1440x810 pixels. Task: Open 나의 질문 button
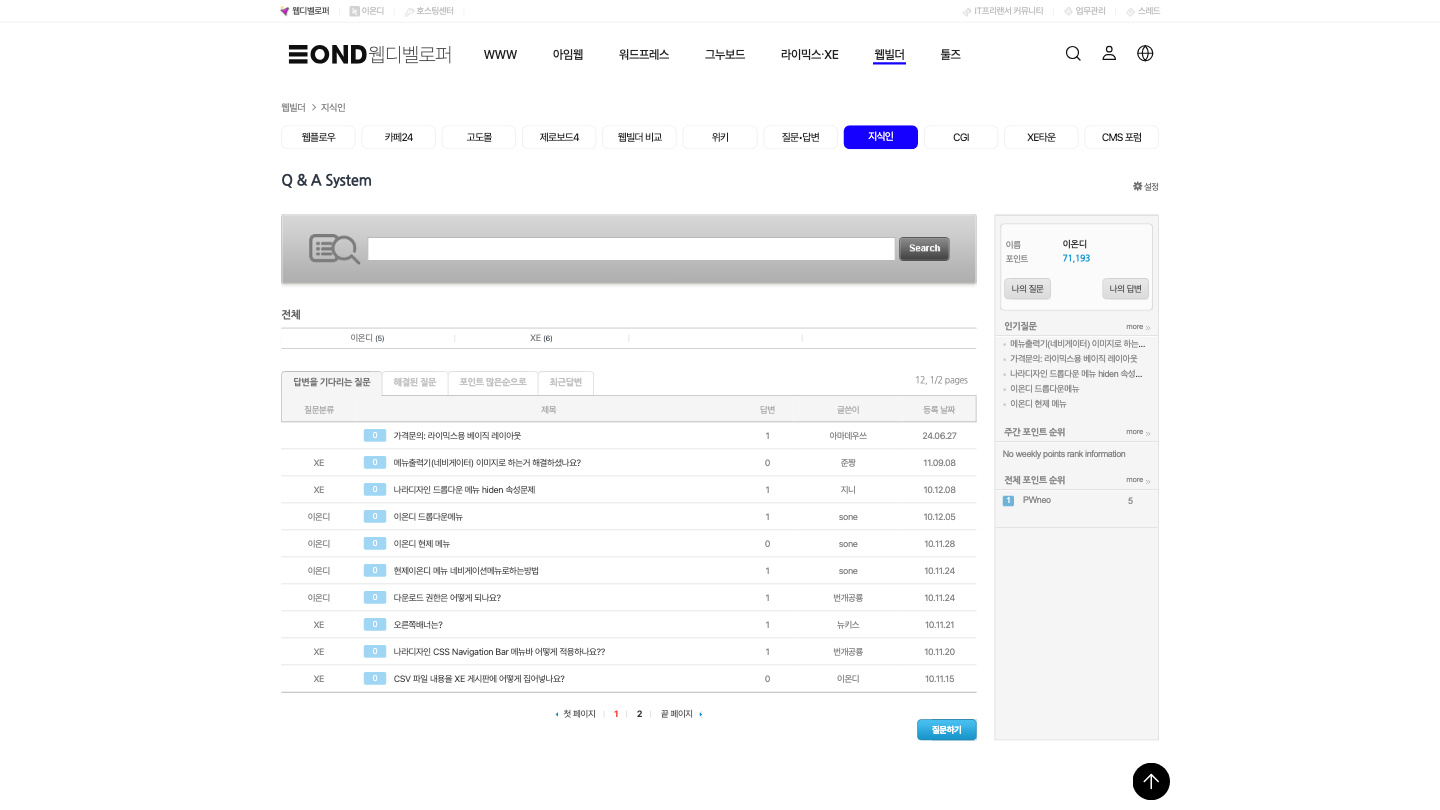pyautogui.click(x=1027, y=289)
